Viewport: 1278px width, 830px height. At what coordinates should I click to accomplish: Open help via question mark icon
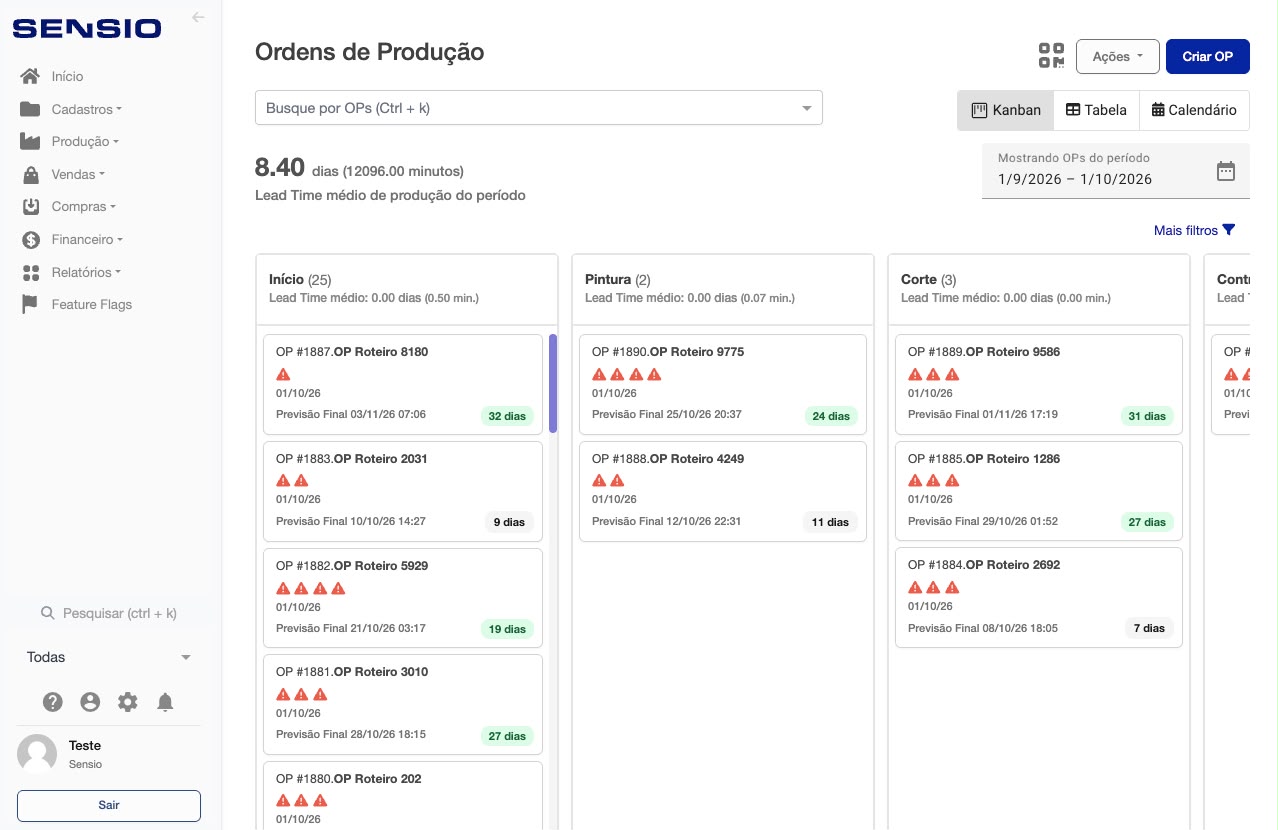coord(53,702)
